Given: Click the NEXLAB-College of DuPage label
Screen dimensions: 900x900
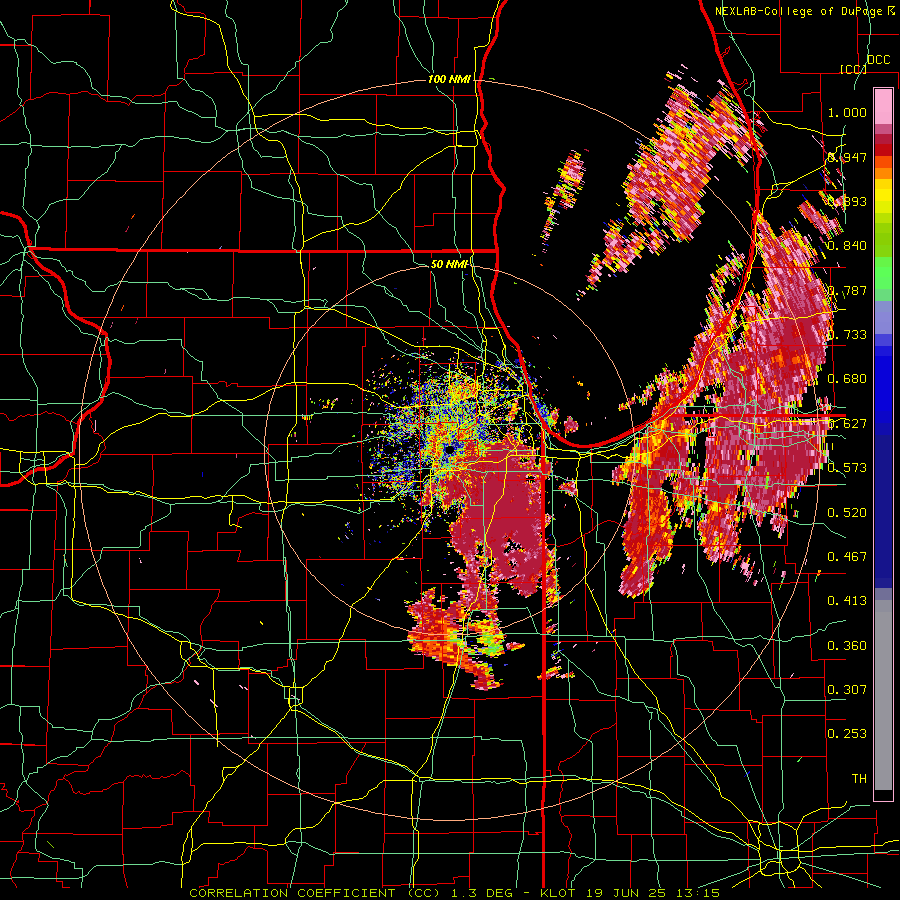Looking at the screenshot, I should click(798, 11).
